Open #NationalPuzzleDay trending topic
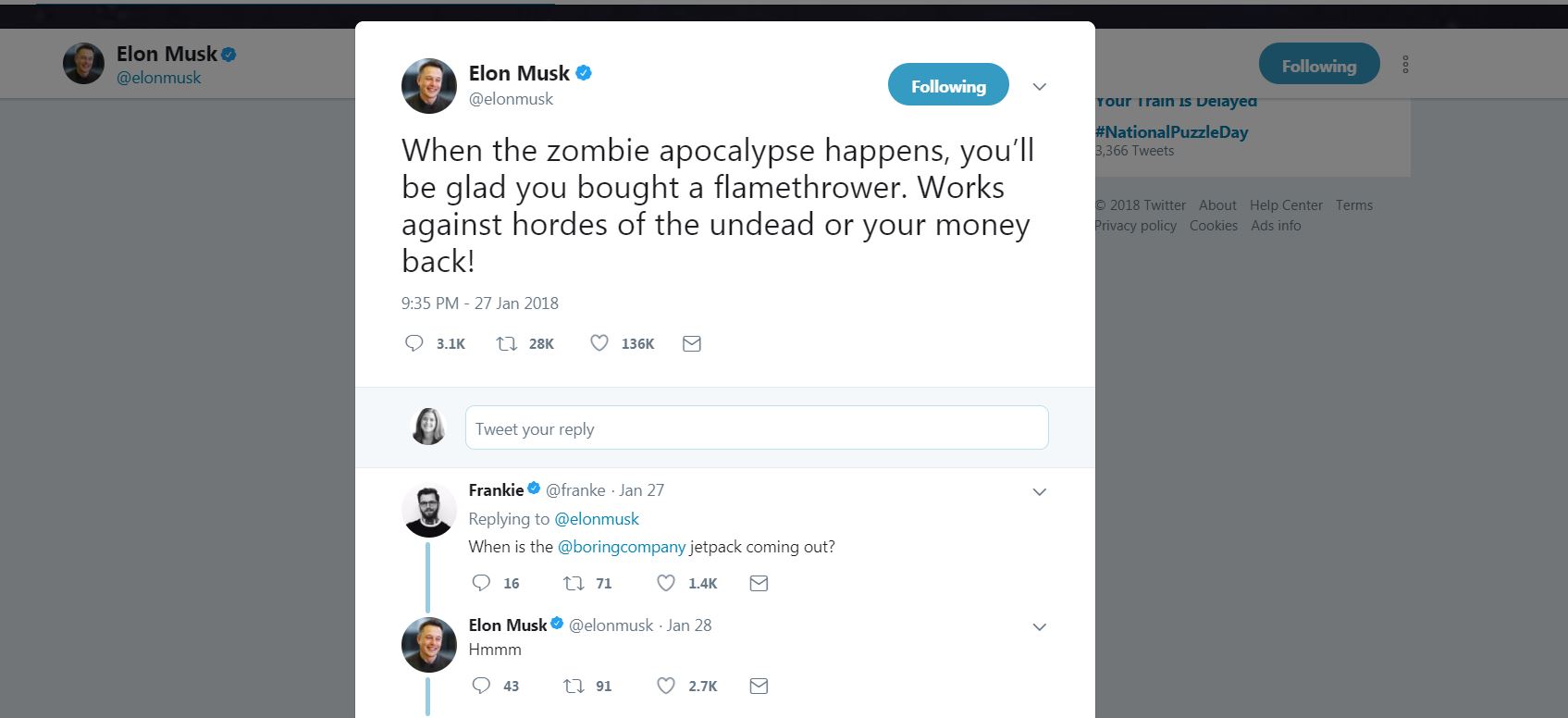Image resolution: width=1568 pixels, height=718 pixels. 1172,131
